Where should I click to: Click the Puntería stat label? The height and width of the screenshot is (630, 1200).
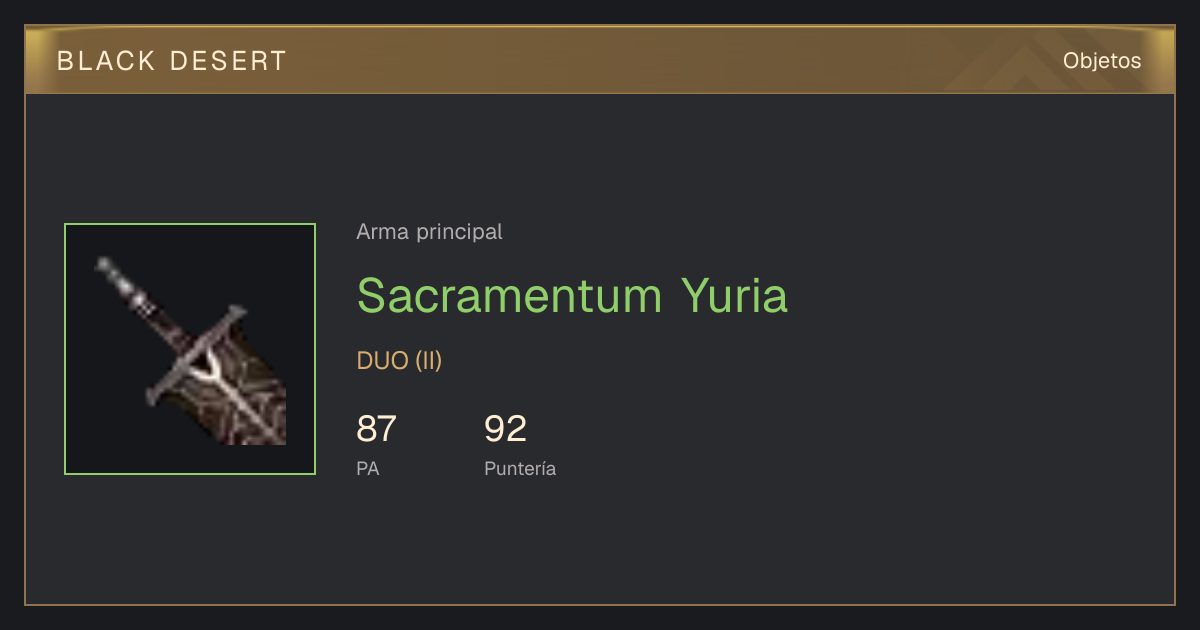[x=520, y=468]
